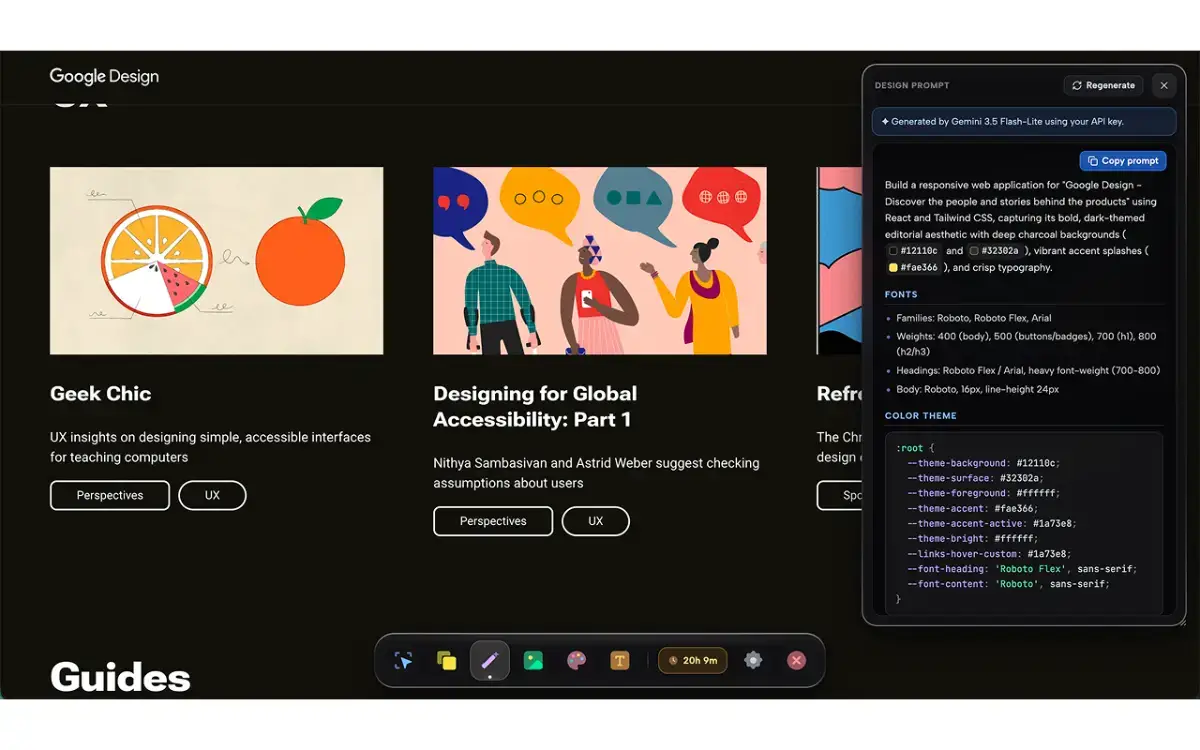Click the Headings: Roboto Flex / Arial line

[x=1028, y=370]
